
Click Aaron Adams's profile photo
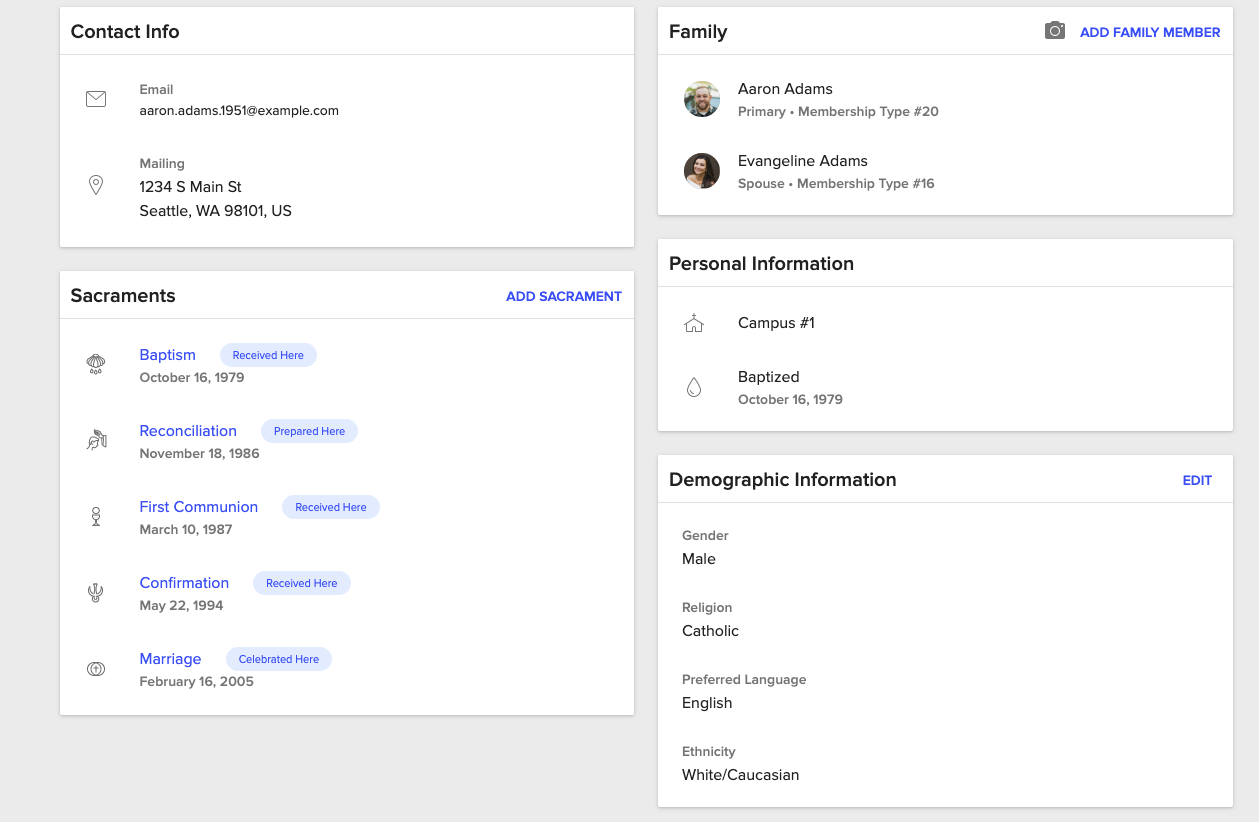pos(701,99)
